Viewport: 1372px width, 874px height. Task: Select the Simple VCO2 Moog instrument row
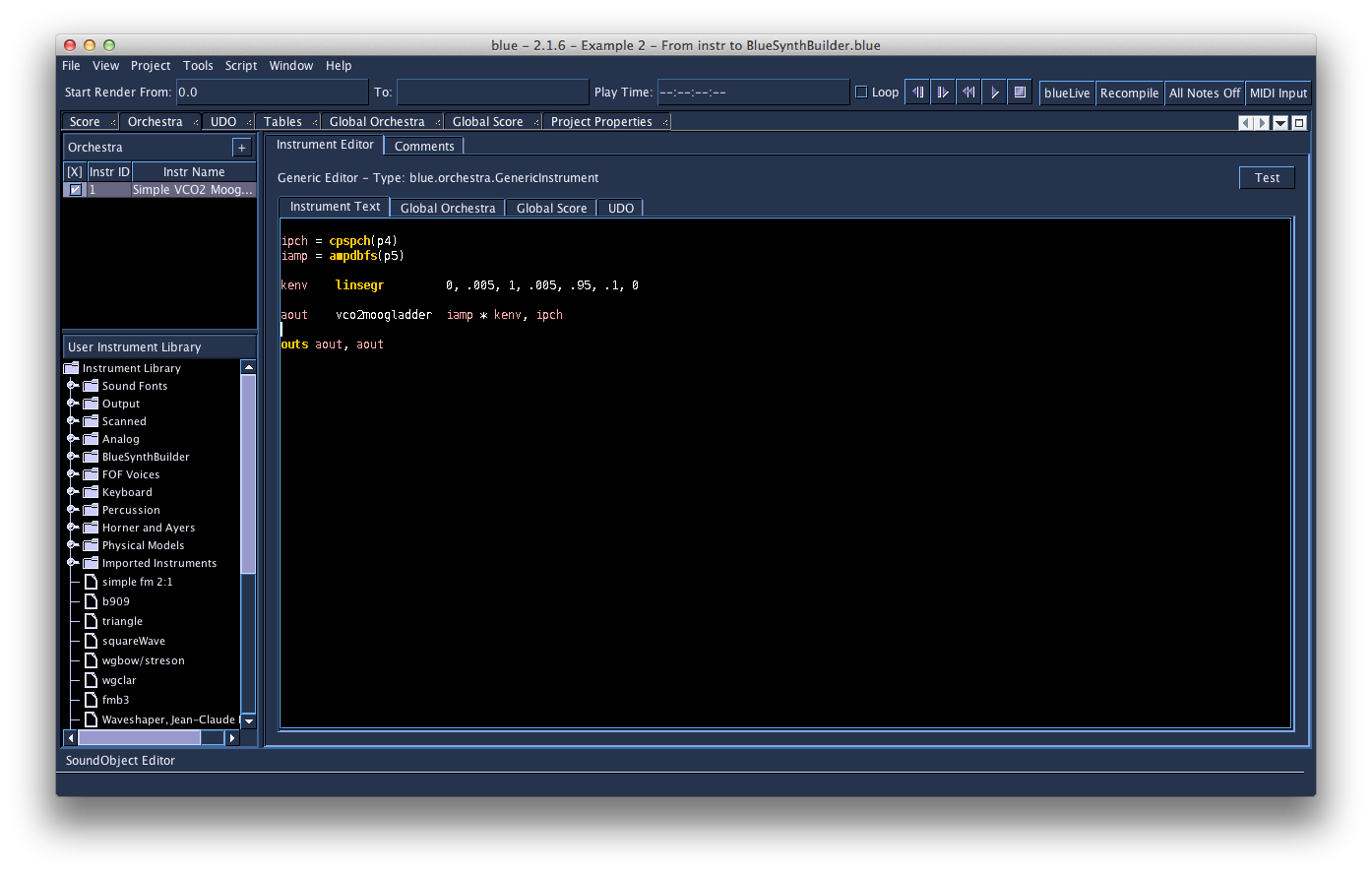(158, 190)
